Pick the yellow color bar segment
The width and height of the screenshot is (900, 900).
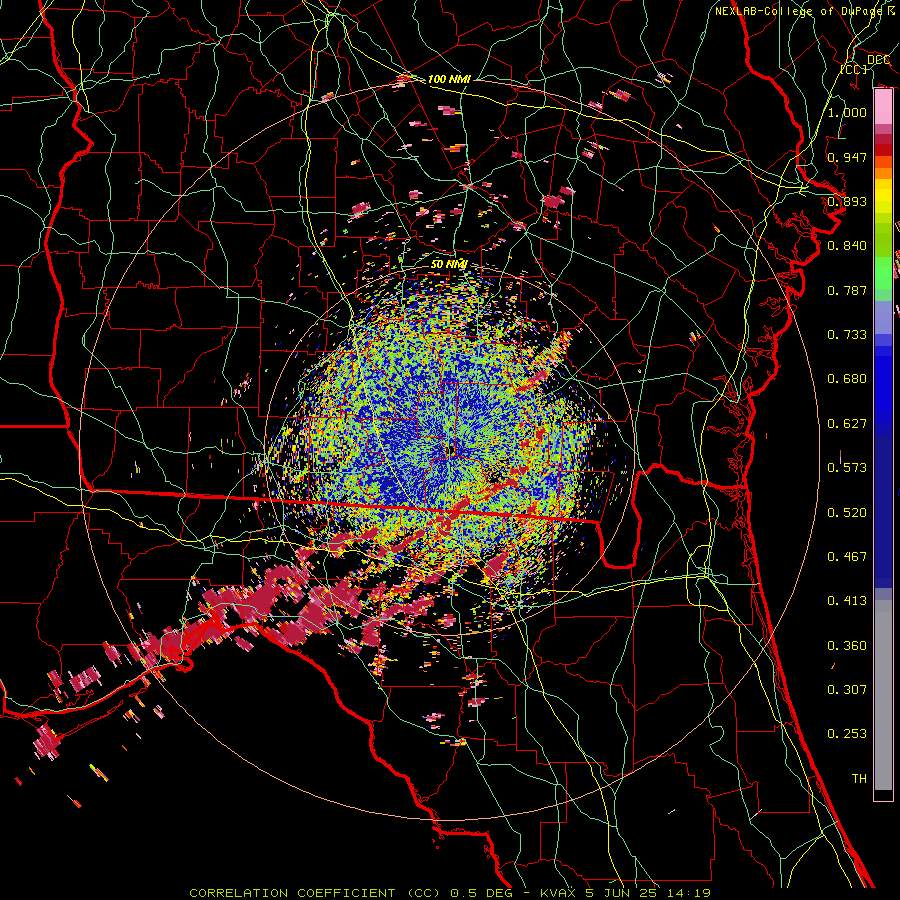883,196
